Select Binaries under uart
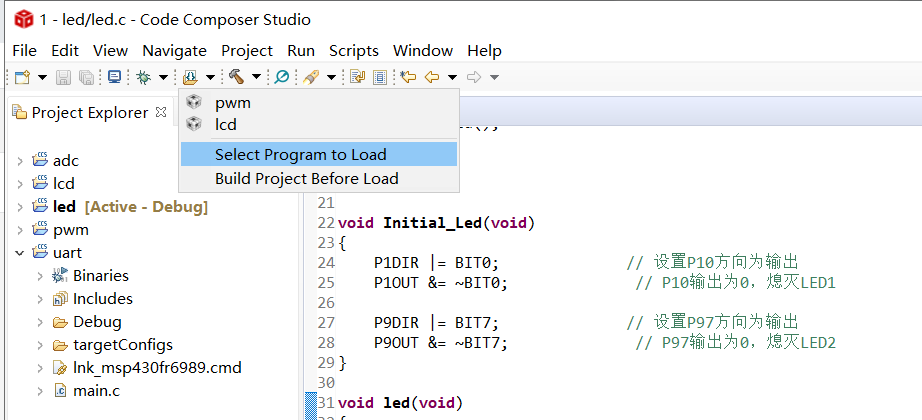 101,275
